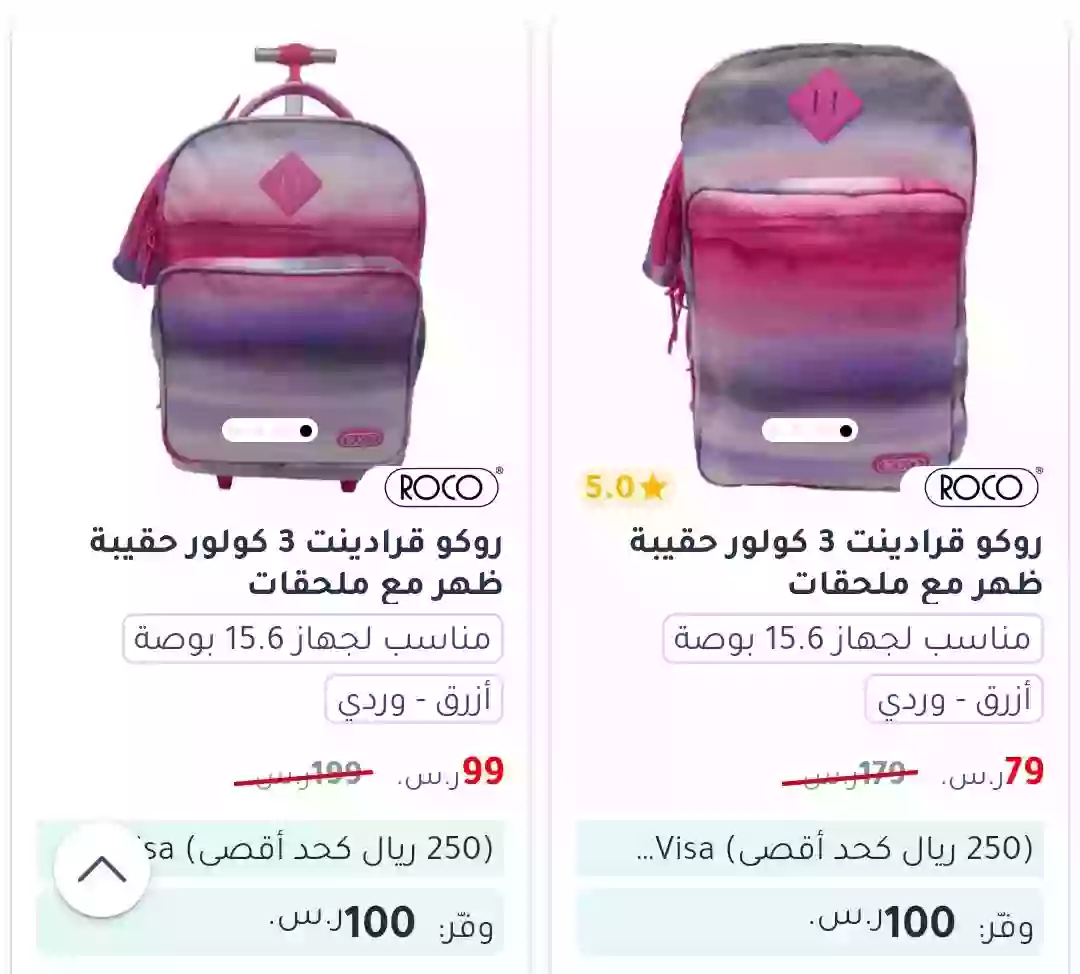Open the pink trolley backpack image

[271, 267]
